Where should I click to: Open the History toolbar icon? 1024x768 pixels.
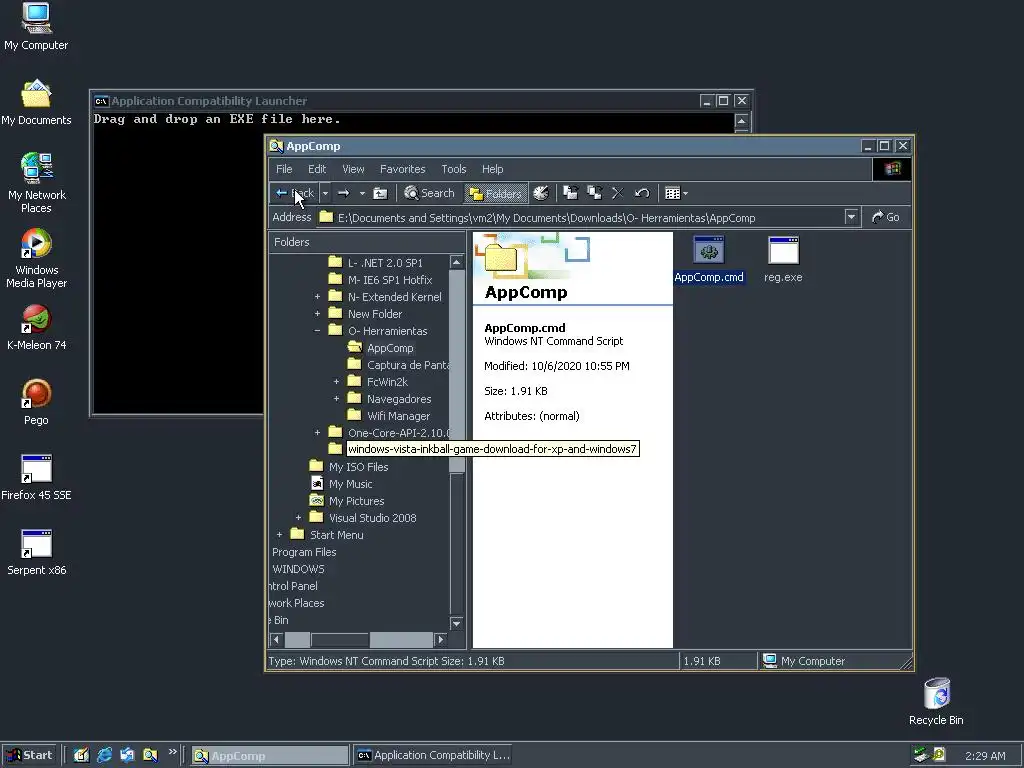coord(541,193)
